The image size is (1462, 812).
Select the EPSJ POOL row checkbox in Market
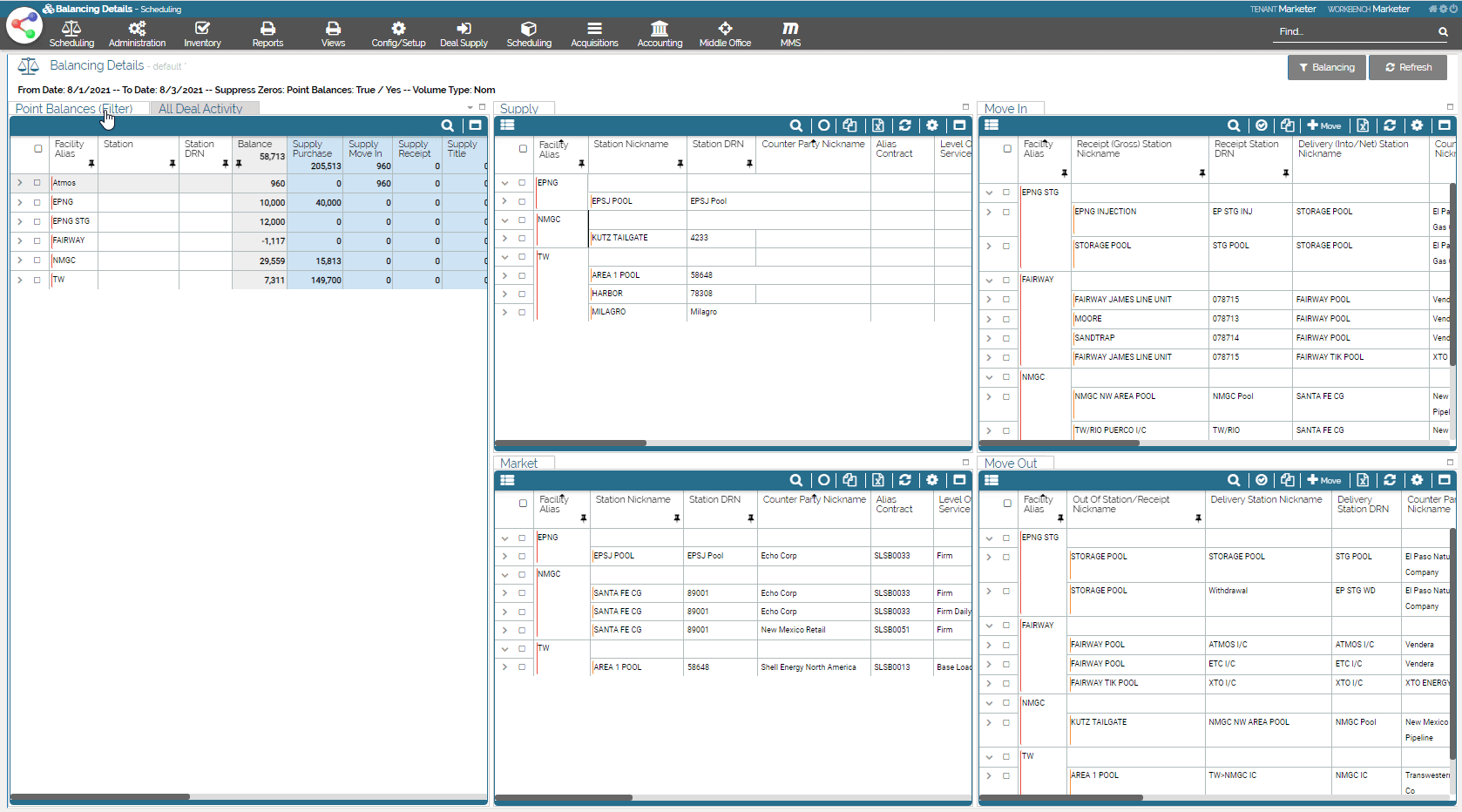click(522, 556)
